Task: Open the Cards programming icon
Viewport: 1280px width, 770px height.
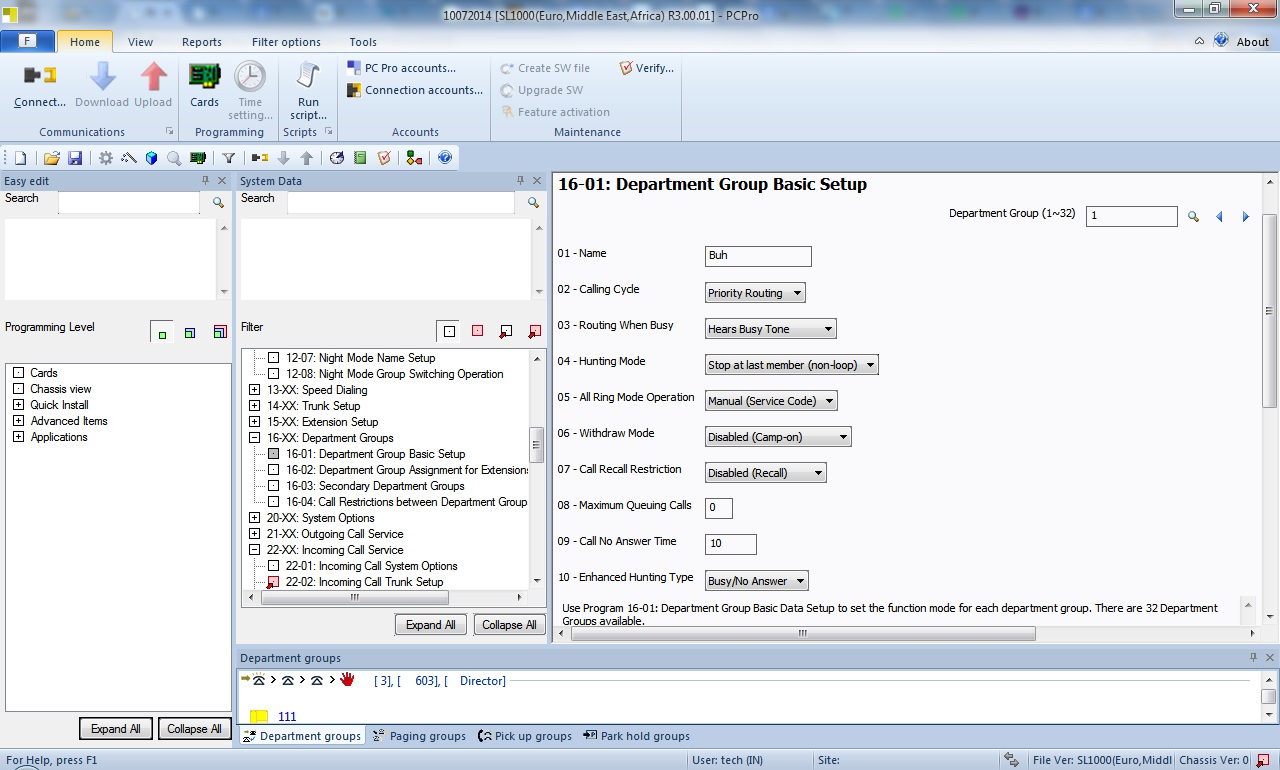Action: pyautogui.click(x=204, y=76)
